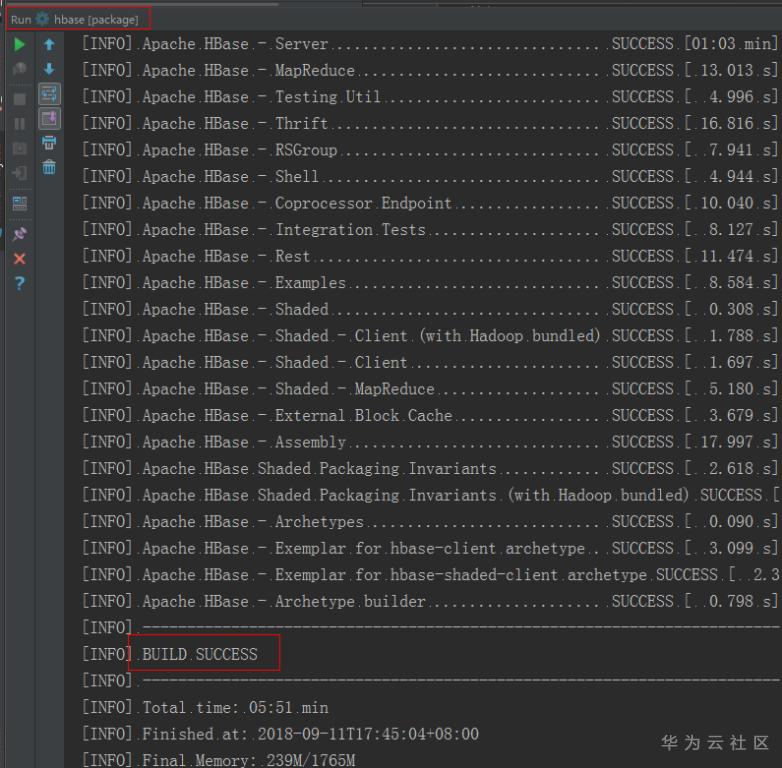The width and height of the screenshot is (782, 768).
Task: Click the 'Coprocessor Endpoint' log line
Action: [430, 203]
